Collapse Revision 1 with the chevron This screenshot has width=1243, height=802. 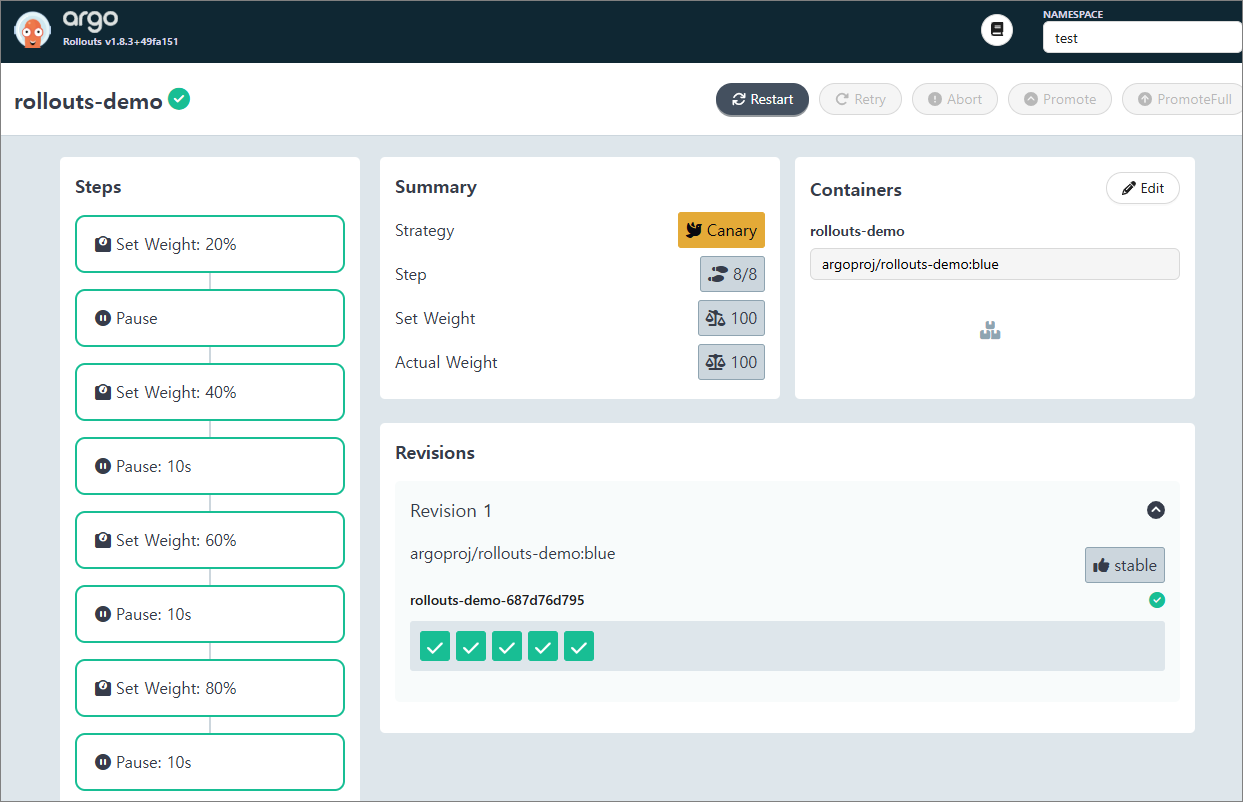coord(1155,510)
